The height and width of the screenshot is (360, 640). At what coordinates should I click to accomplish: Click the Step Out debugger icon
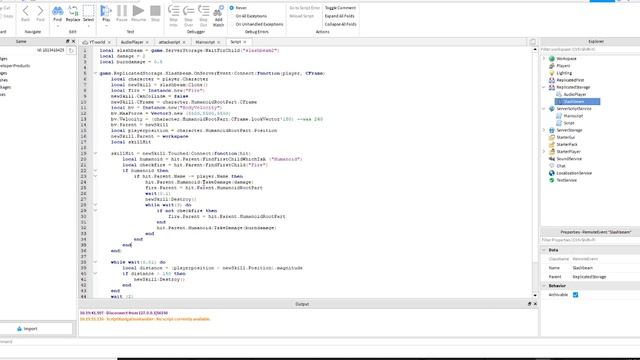pos(204,11)
